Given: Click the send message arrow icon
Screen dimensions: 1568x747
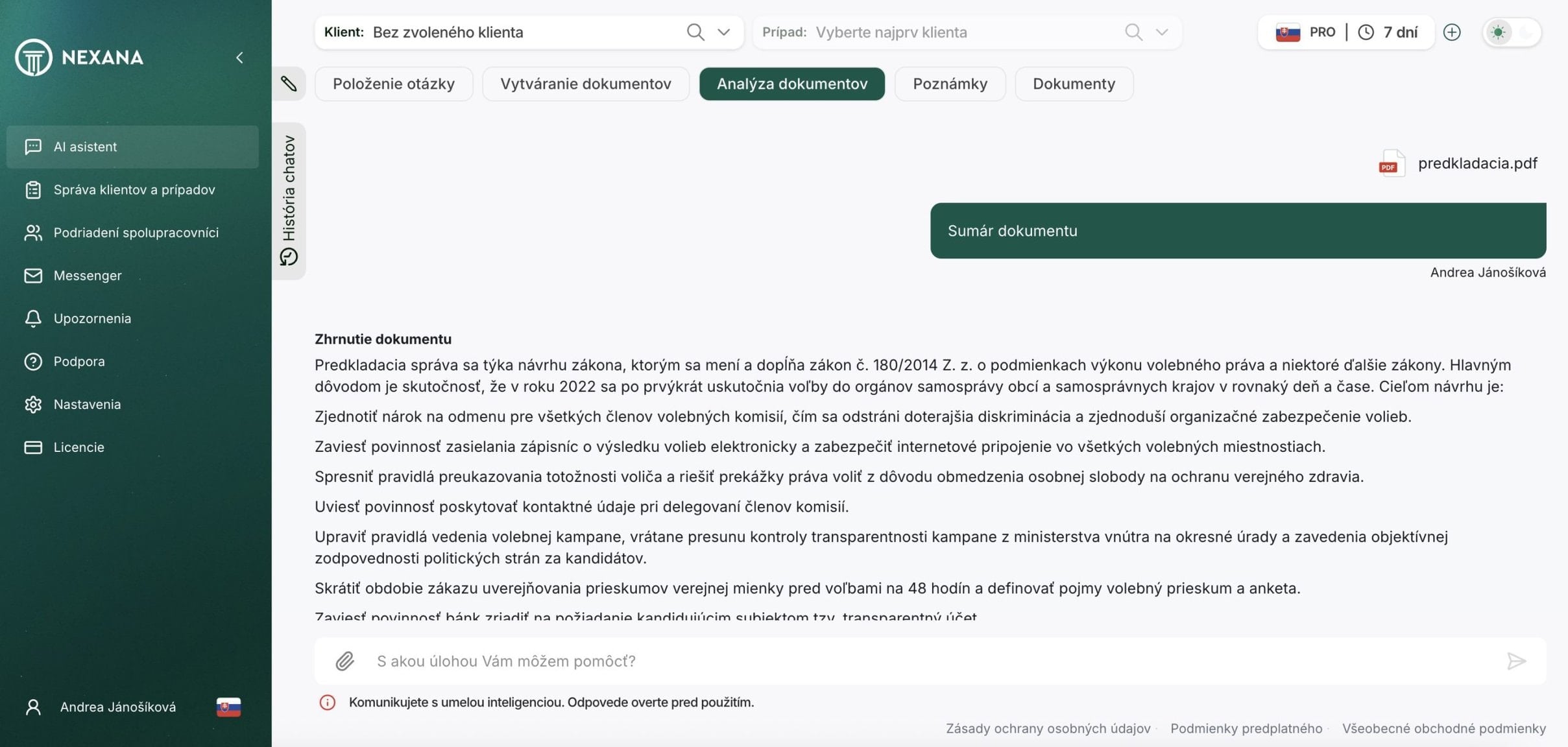Looking at the screenshot, I should 1515,661.
